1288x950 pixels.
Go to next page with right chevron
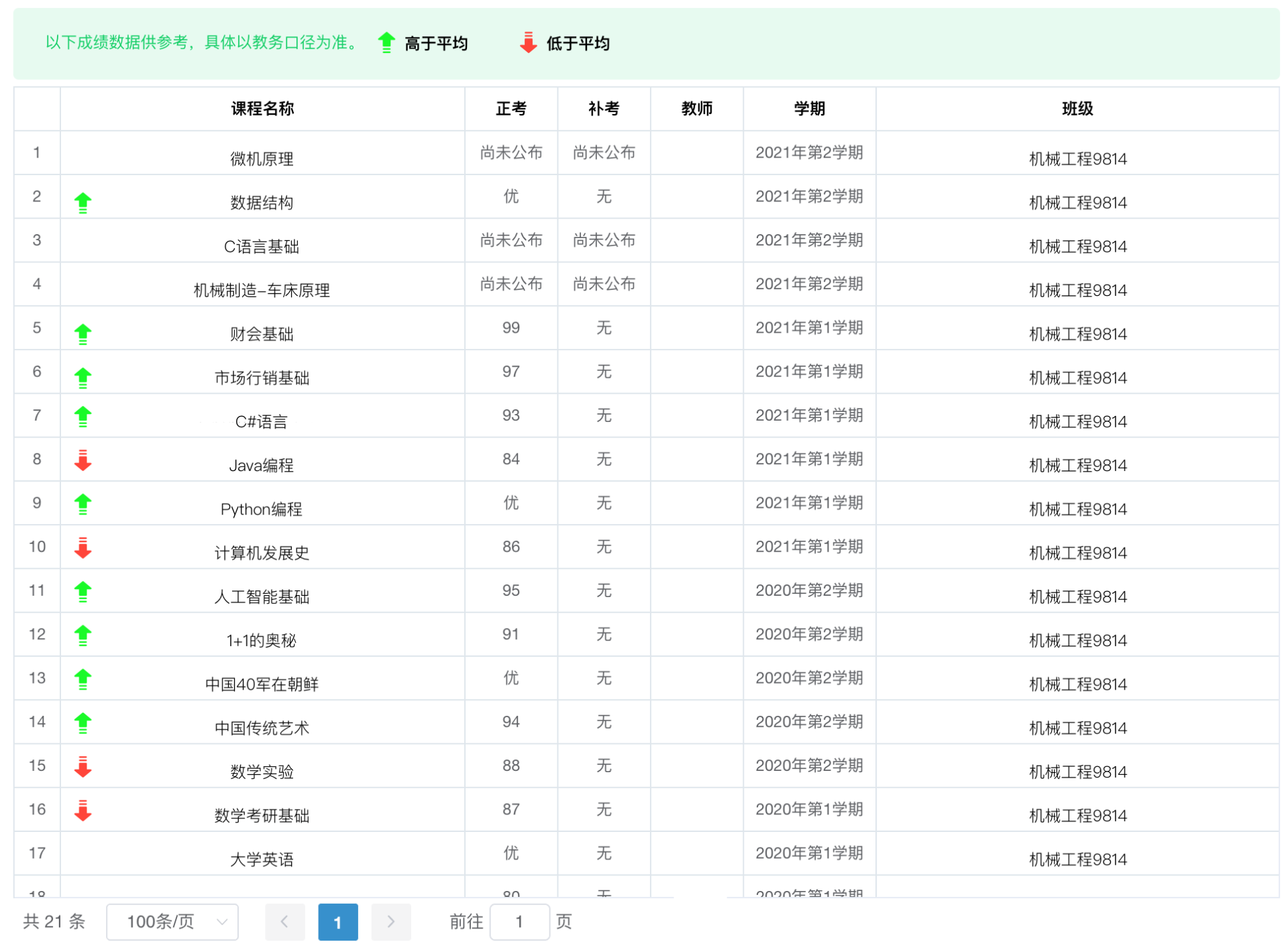(390, 921)
